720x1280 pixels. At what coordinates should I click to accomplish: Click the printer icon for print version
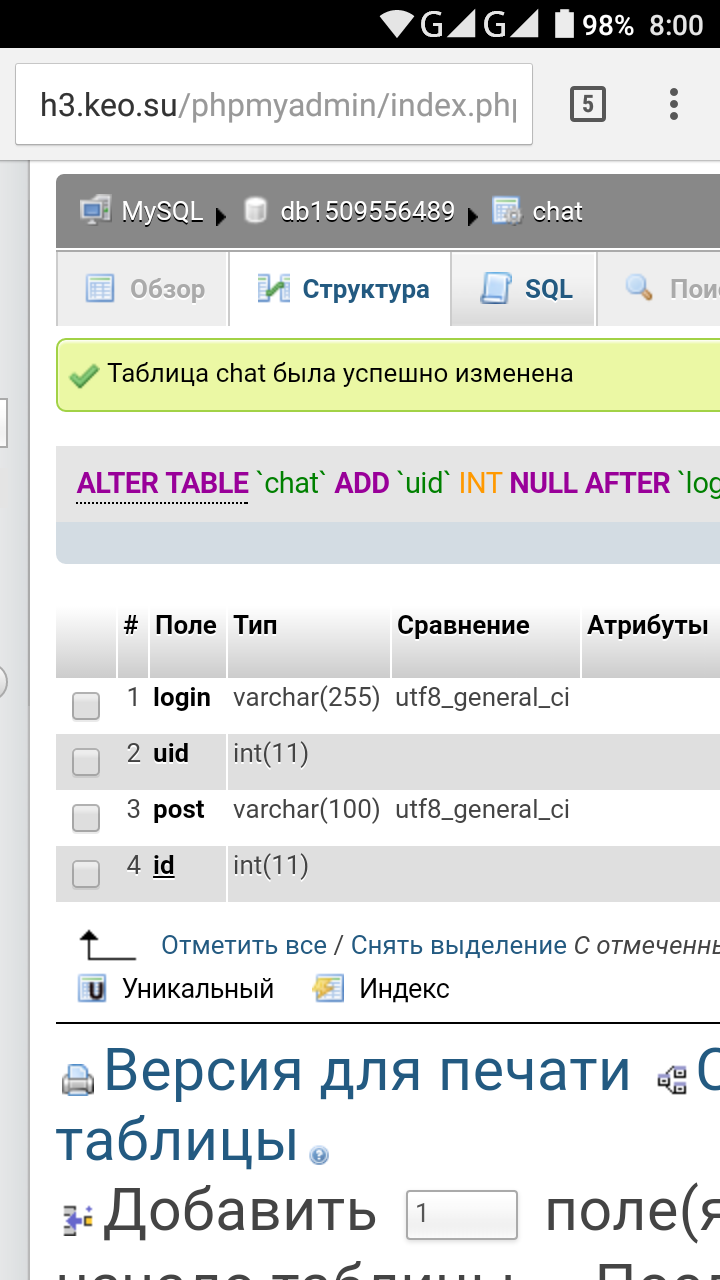[78, 1079]
